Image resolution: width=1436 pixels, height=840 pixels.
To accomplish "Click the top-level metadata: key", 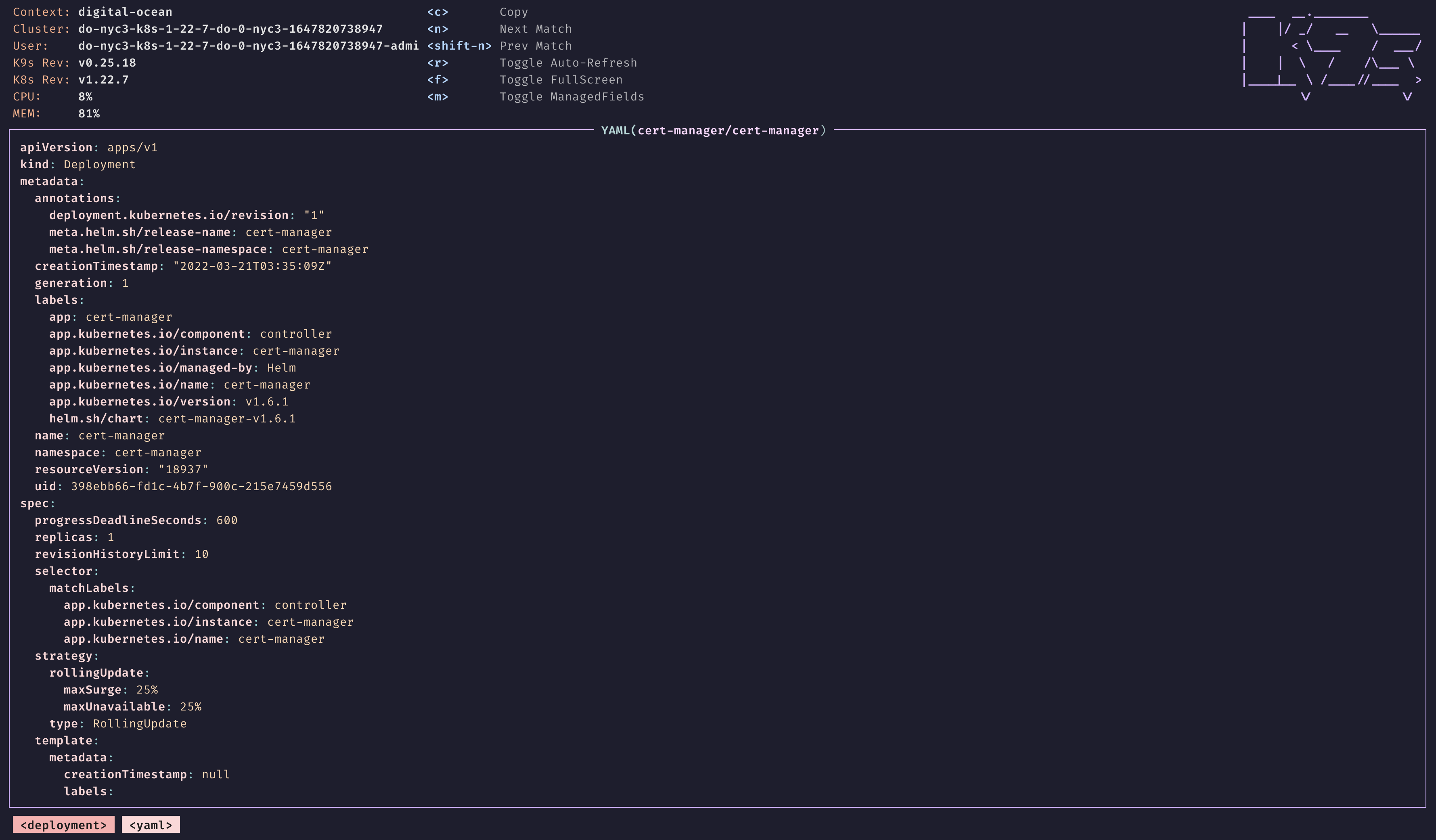I will (52, 182).
